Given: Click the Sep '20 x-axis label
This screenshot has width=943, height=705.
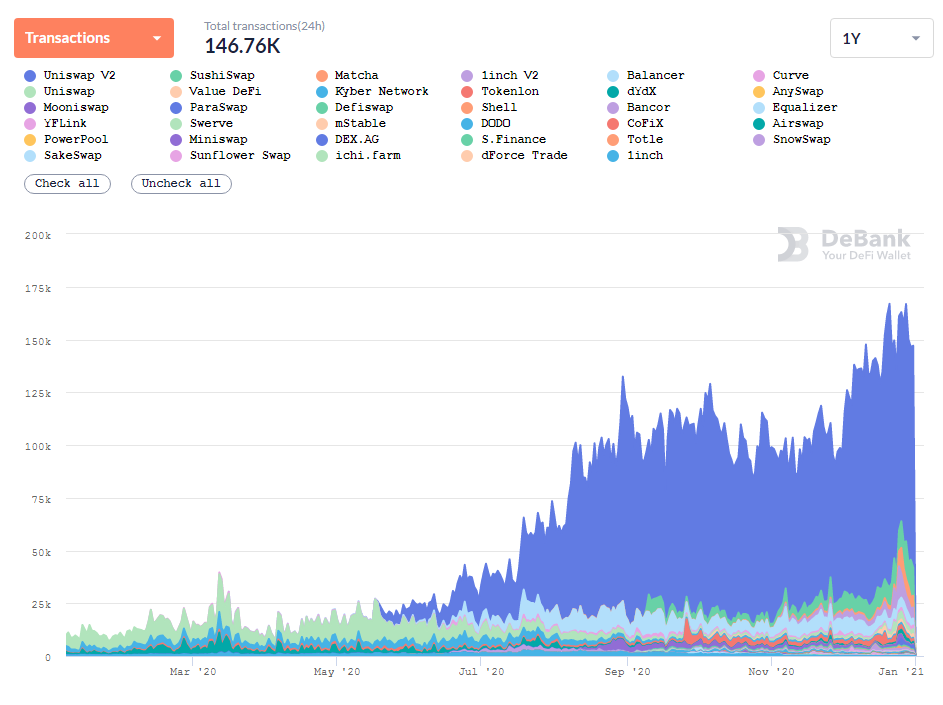Looking at the screenshot, I should [627, 671].
